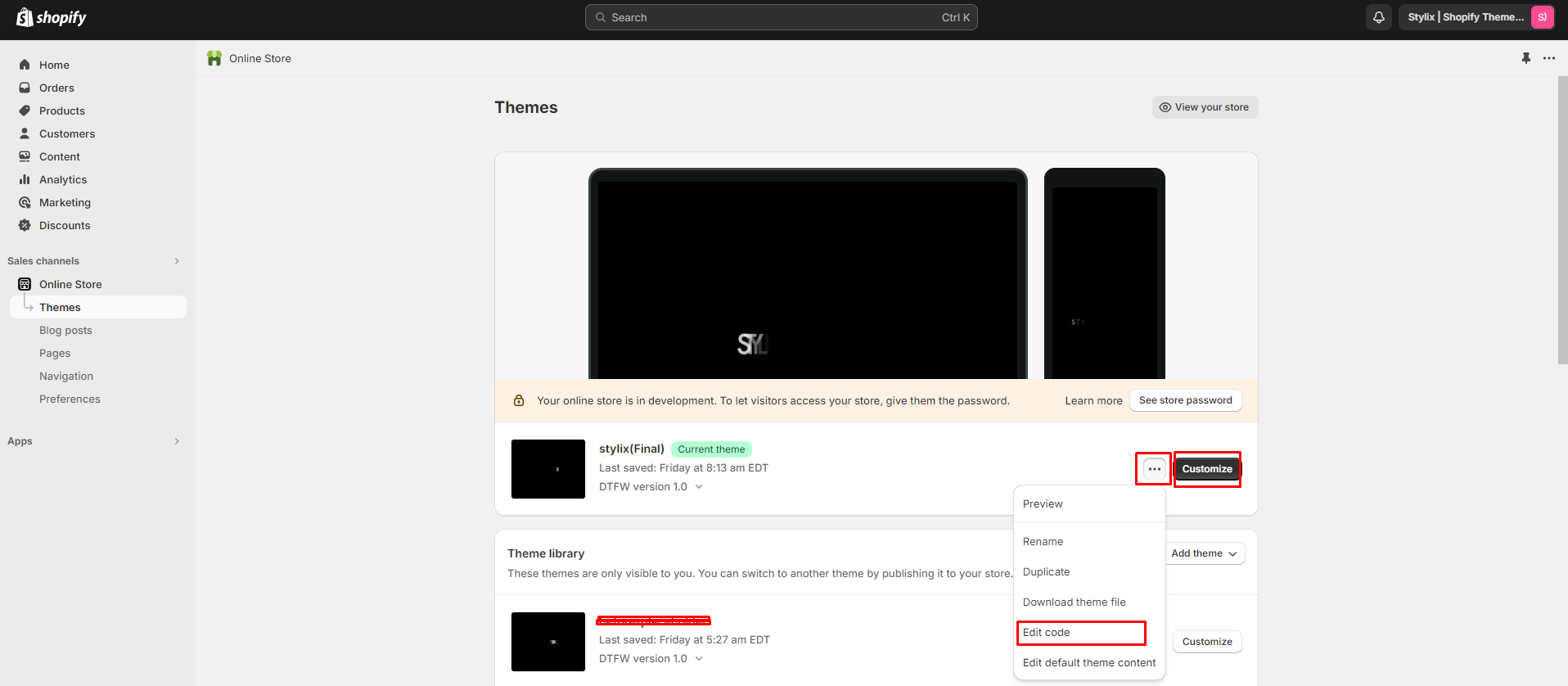Choose Rename from the theme menu
The height and width of the screenshot is (686, 1568).
pos(1089,542)
